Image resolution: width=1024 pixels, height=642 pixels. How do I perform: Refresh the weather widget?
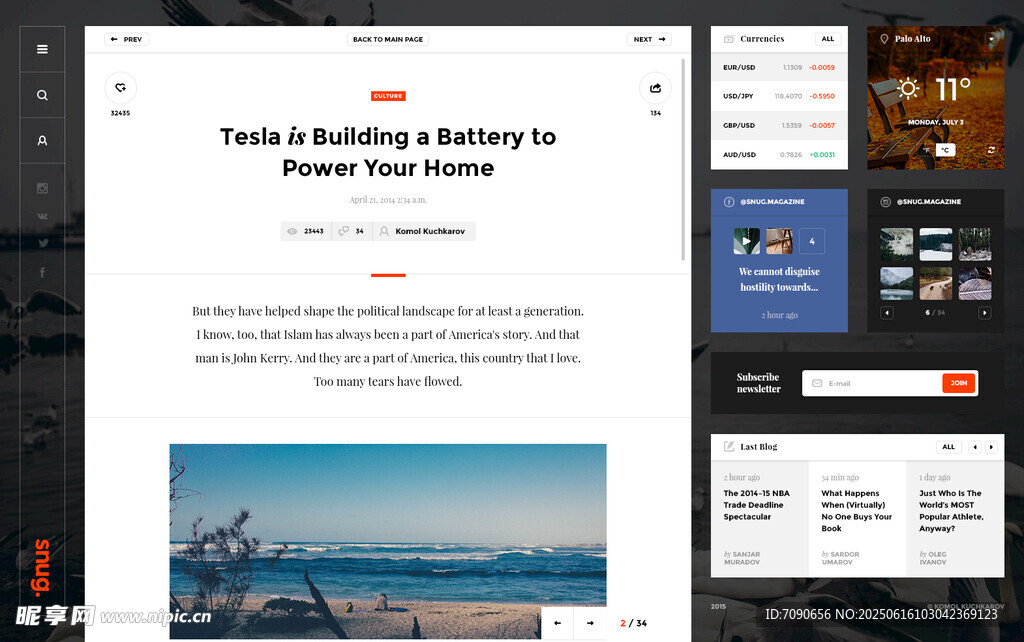pos(991,150)
